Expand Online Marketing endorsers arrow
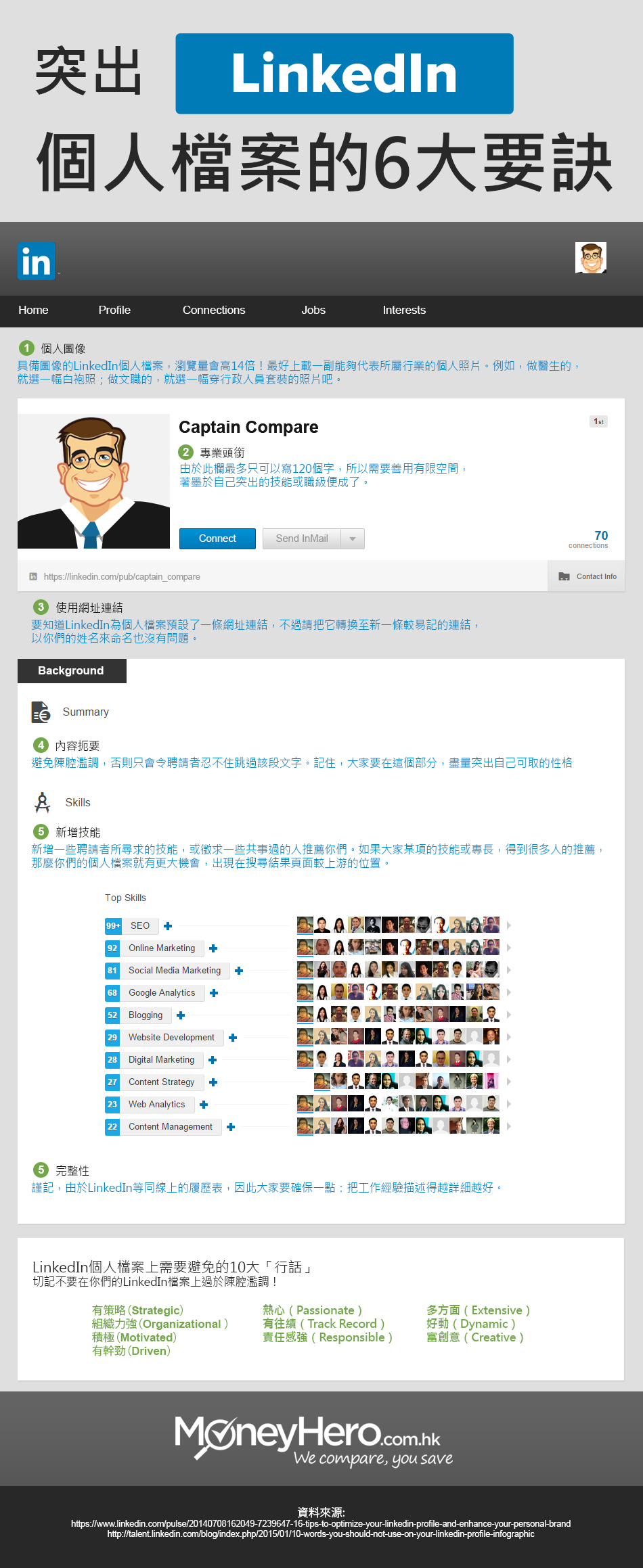Viewport: 643px width, 1568px height. click(508, 948)
